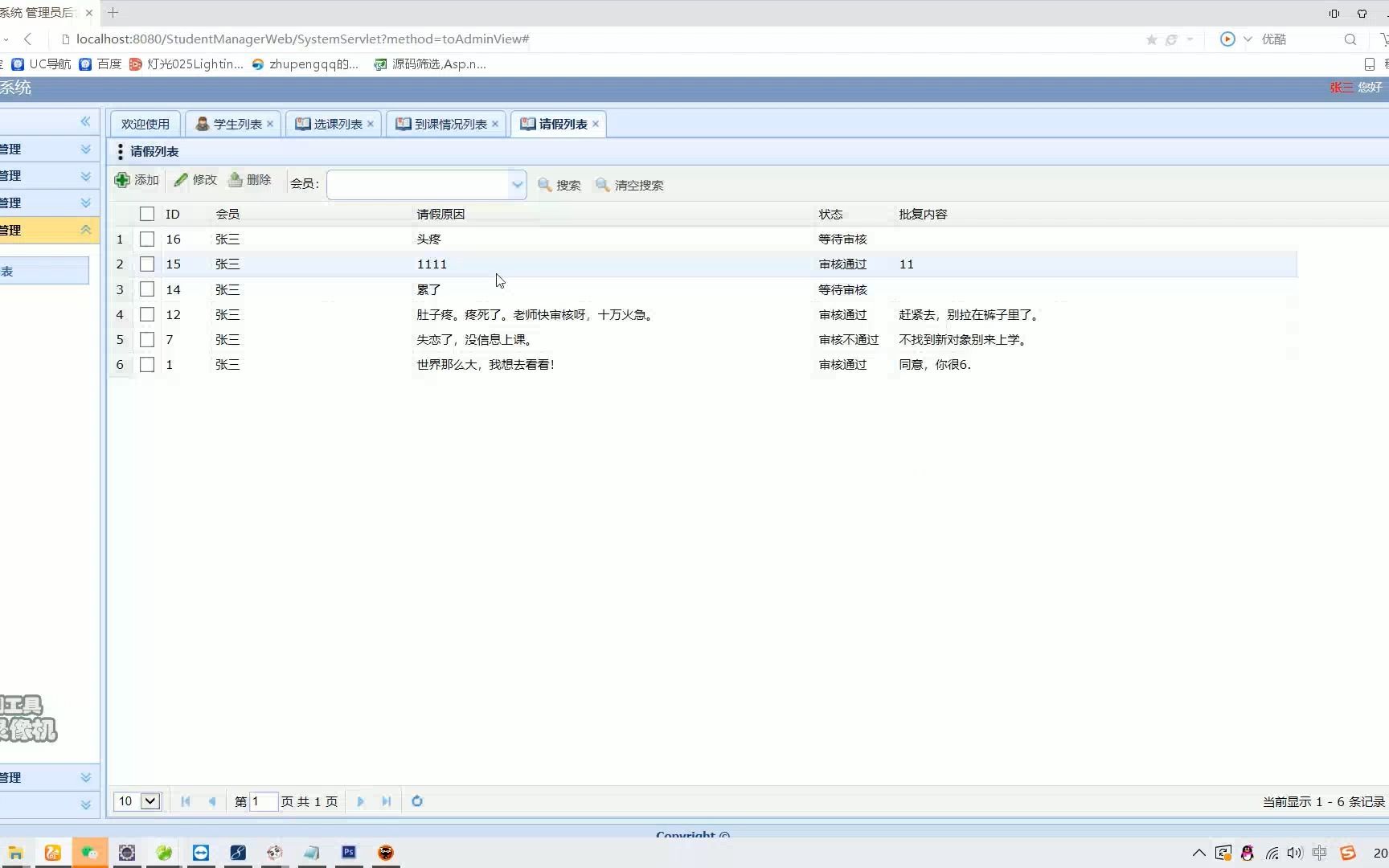This screenshot has width=1389, height=868.
Task: Click the page number input field
Action: tap(264, 801)
